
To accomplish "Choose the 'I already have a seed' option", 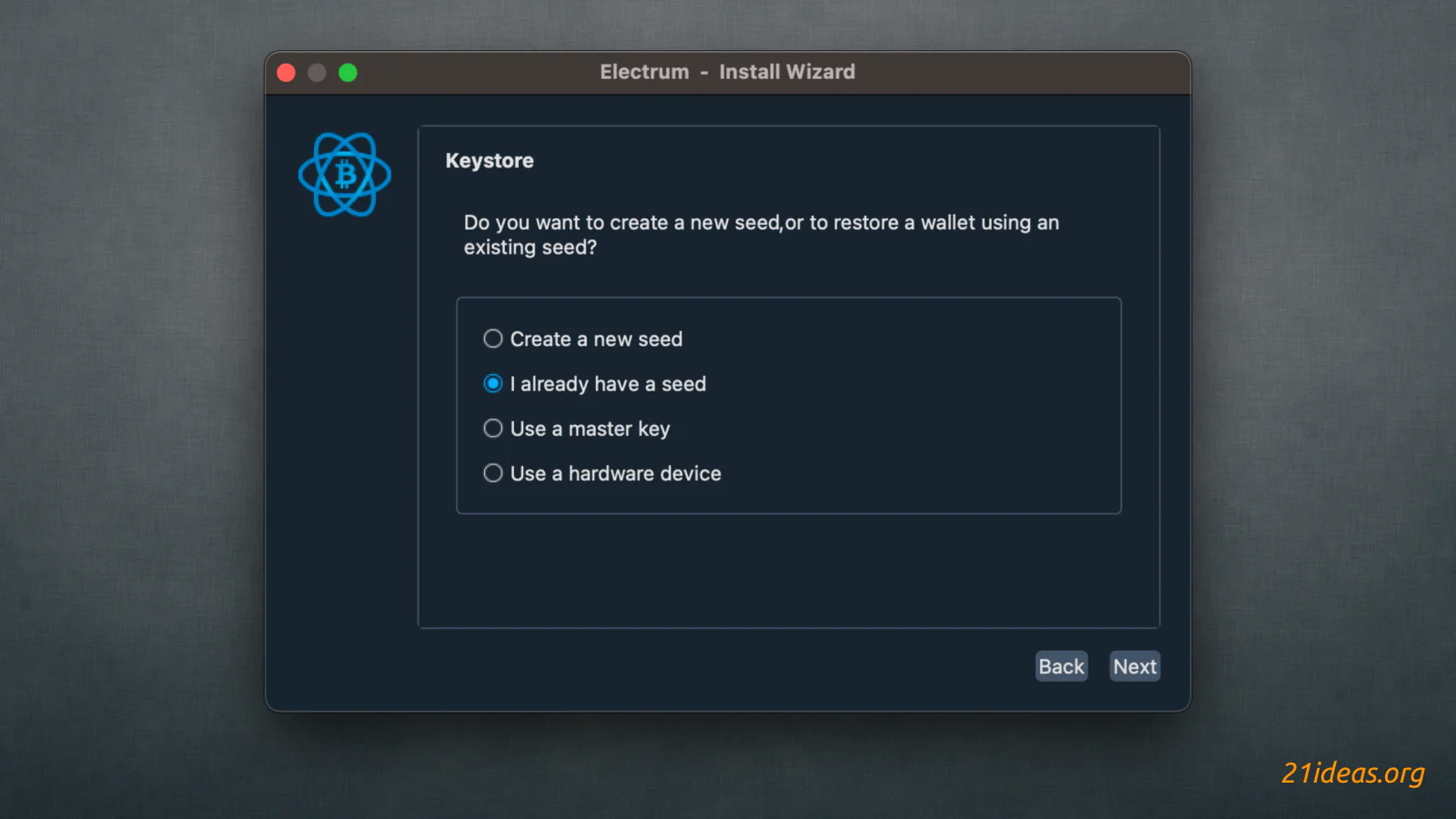I will (492, 384).
